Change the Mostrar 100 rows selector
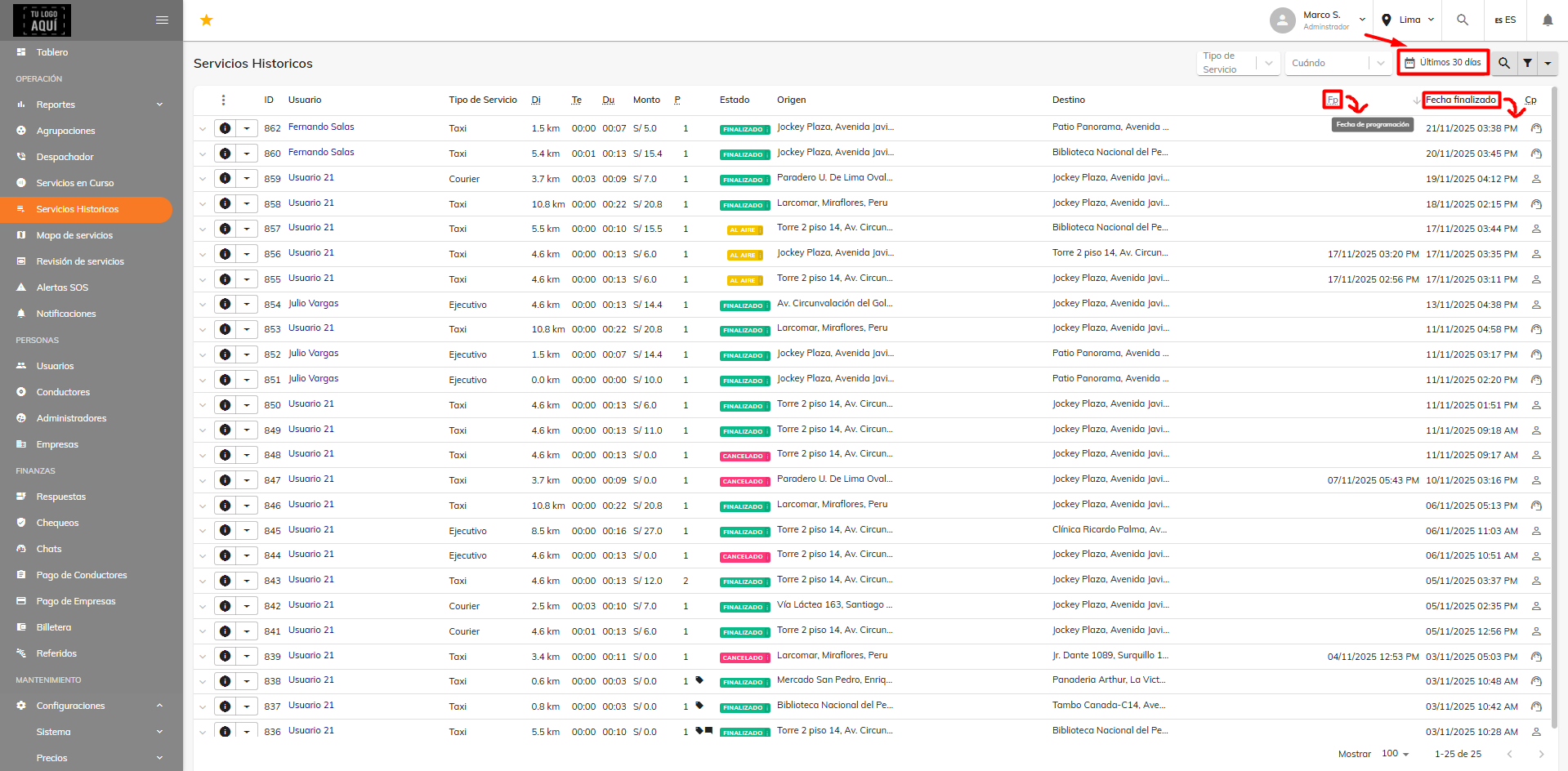 pos(1395,753)
